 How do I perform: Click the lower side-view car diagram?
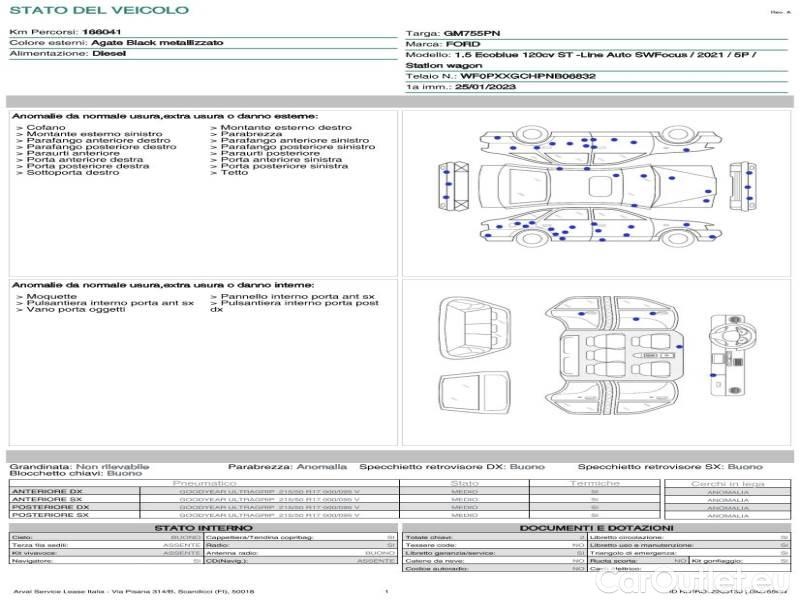pyautogui.click(x=597, y=230)
